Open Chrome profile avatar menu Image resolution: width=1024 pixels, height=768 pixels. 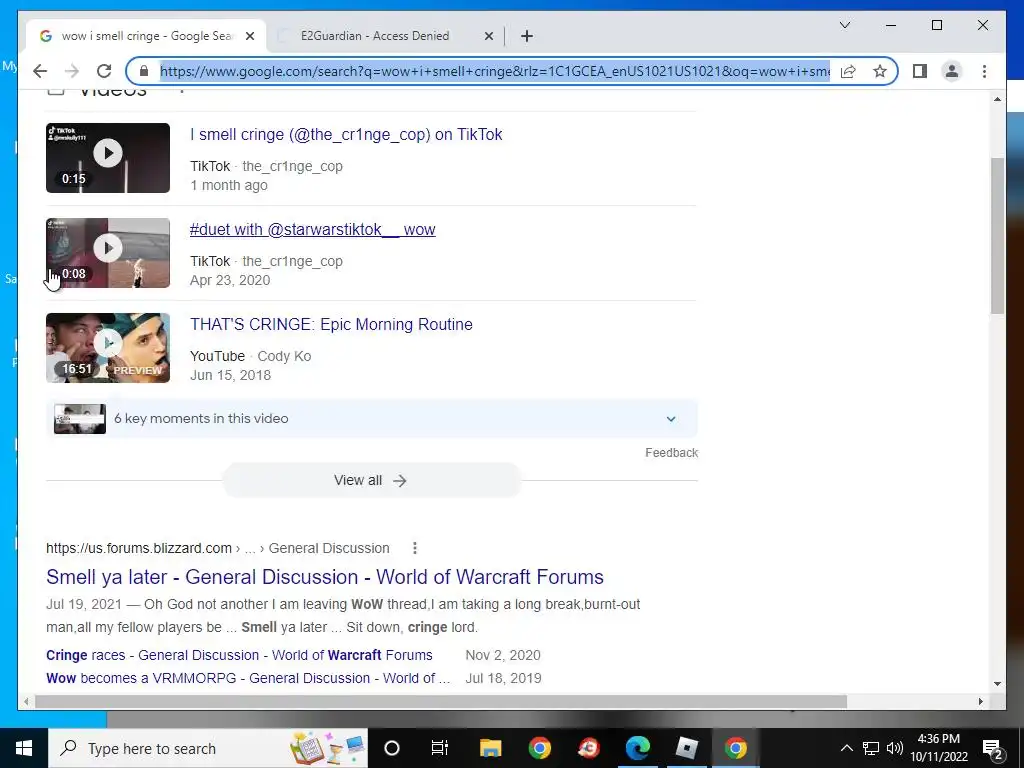tap(952, 71)
